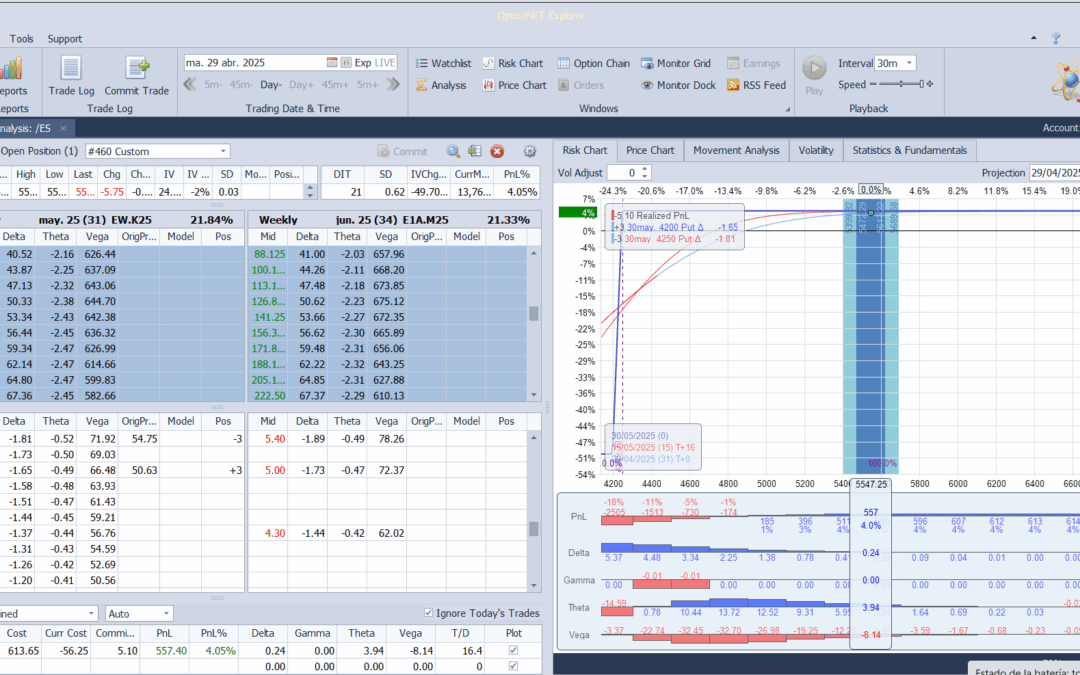Click the Orders ribbon item

[x=580, y=85]
